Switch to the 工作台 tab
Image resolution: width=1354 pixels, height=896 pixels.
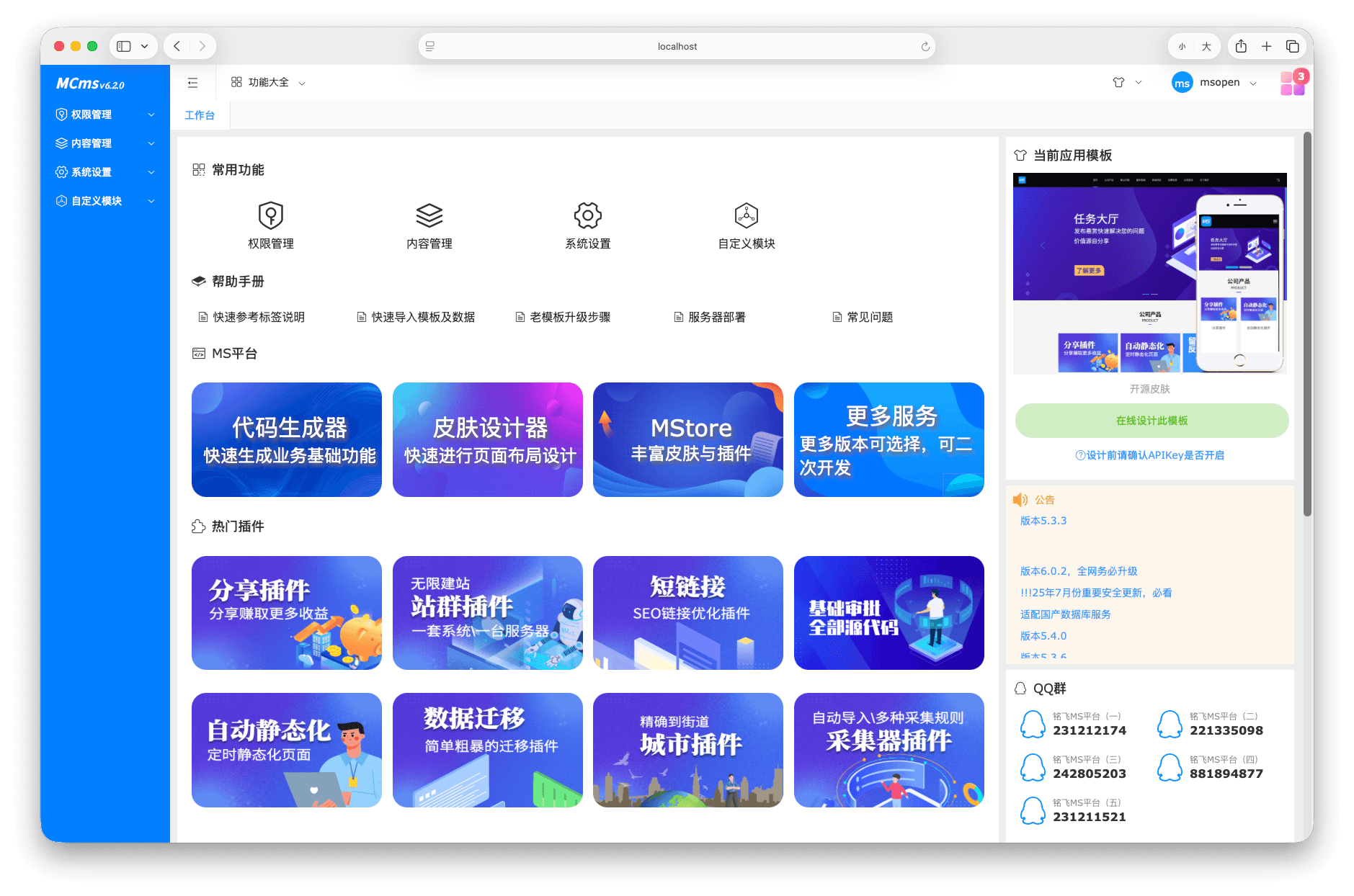(200, 115)
